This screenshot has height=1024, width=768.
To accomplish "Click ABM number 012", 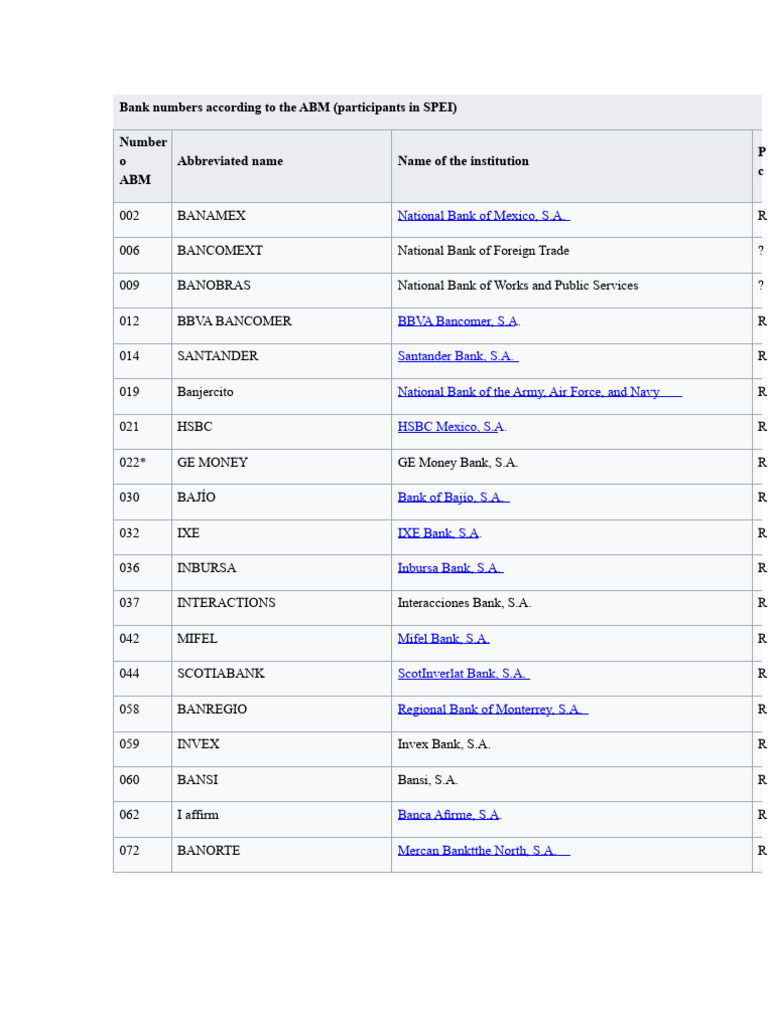I will point(129,321).
